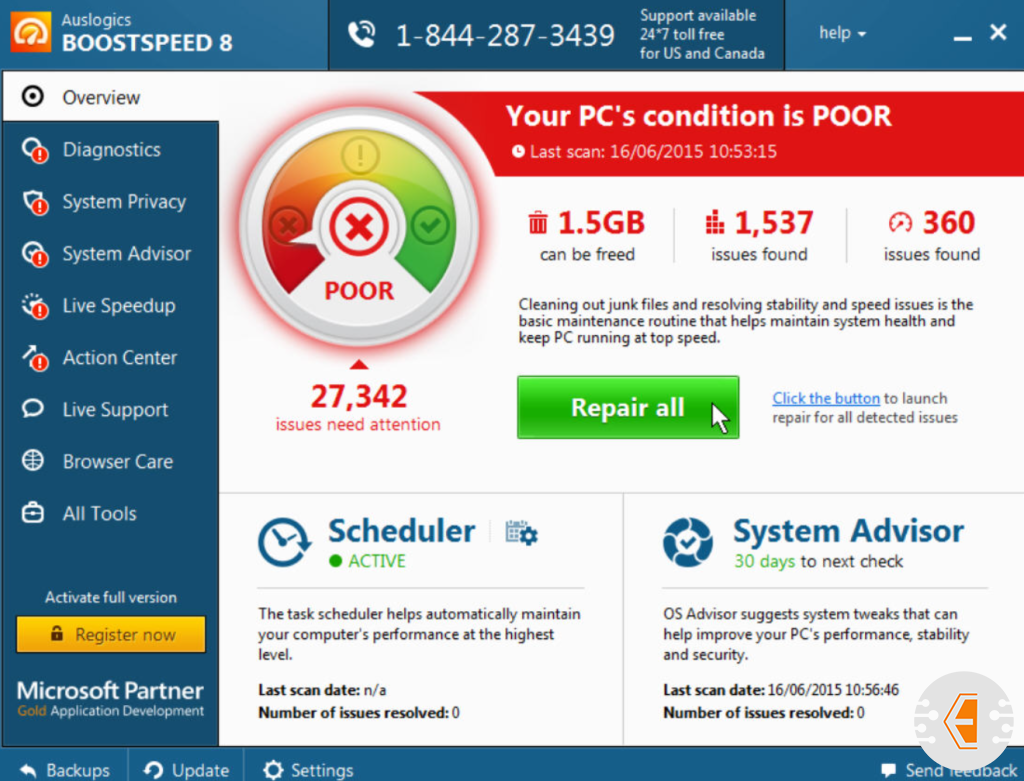This screenshot has height=781, width=1024.
Task: Click the Live Speedup icon
Action: 34,306
